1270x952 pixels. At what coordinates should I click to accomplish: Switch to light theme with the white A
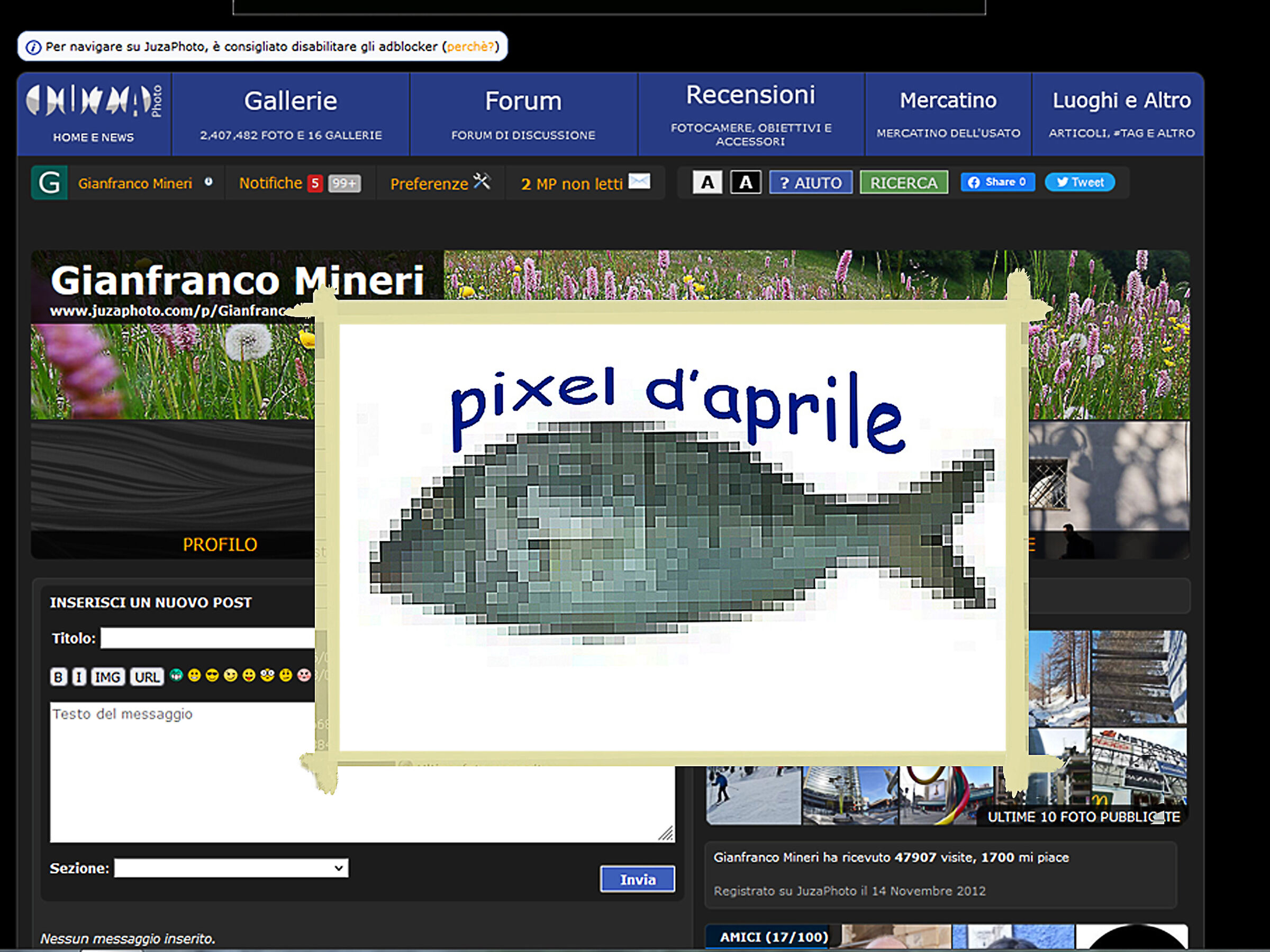coord(707,182)
